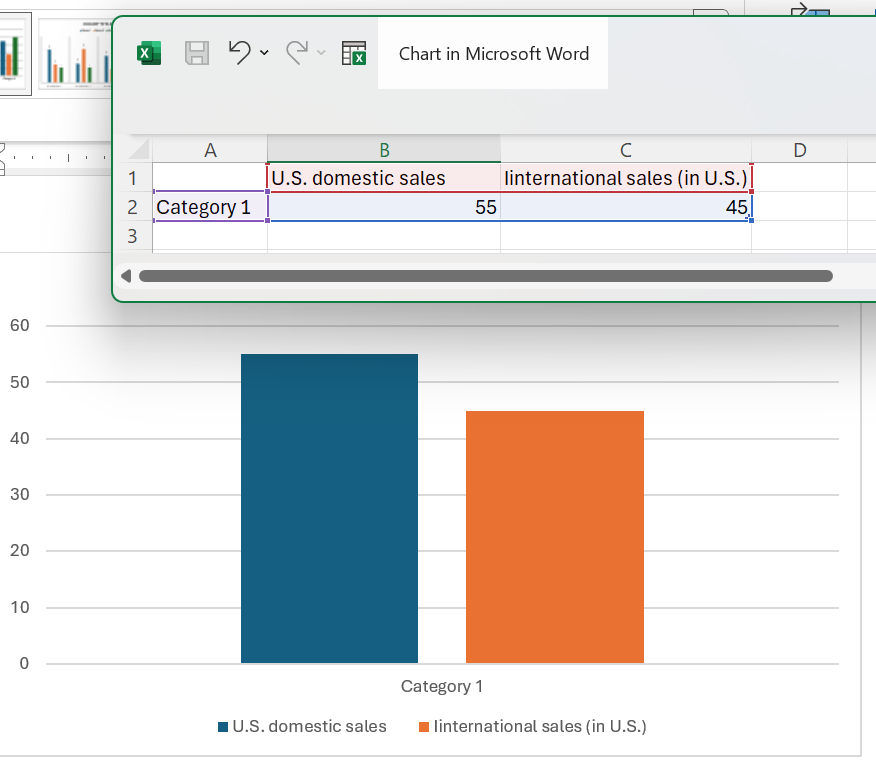Click the '20' value on the chart axis

20,550
